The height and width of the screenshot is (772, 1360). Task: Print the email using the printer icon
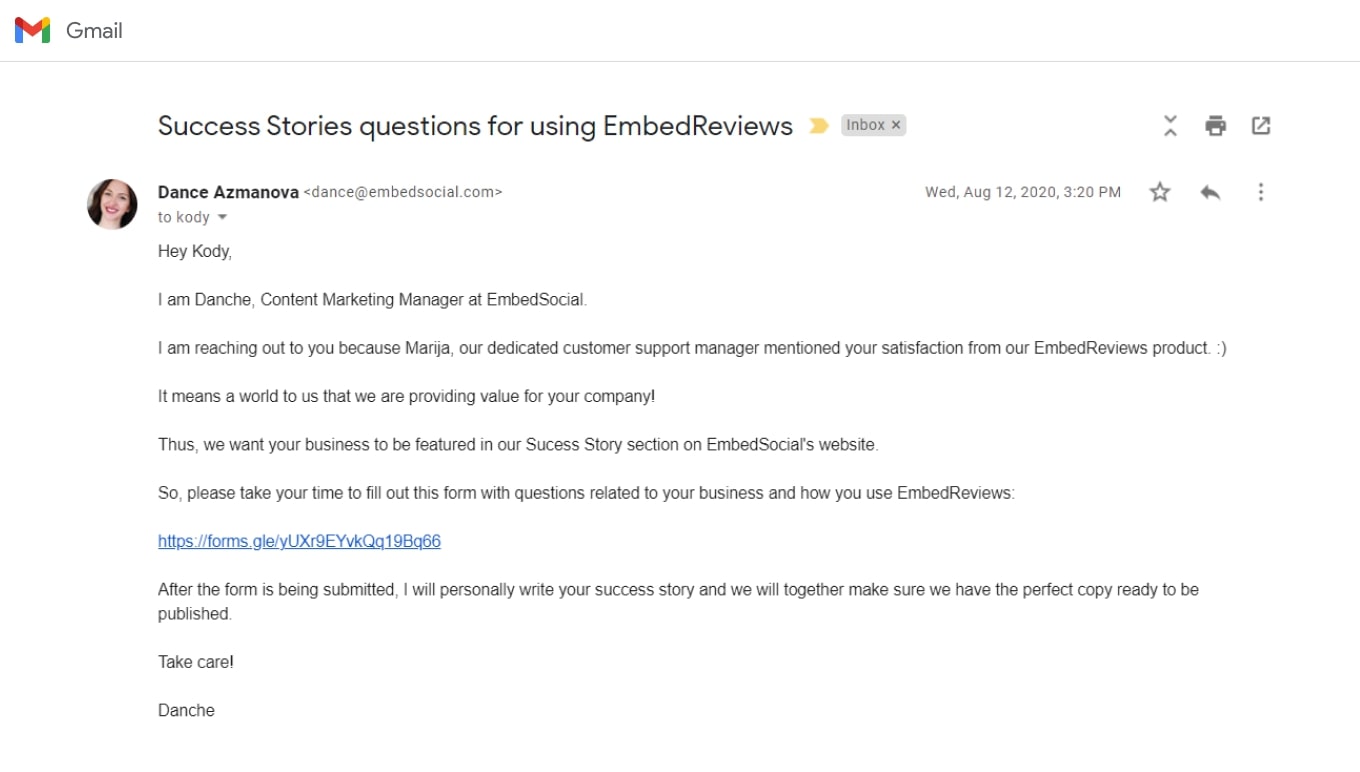click(1215, 125)
